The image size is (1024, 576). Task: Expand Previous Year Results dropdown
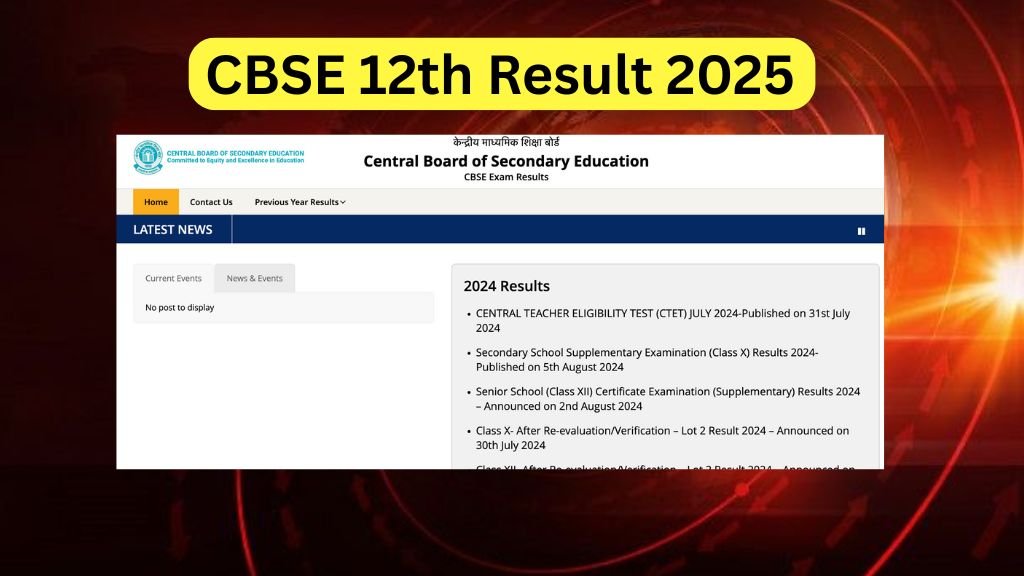(300, 202)
